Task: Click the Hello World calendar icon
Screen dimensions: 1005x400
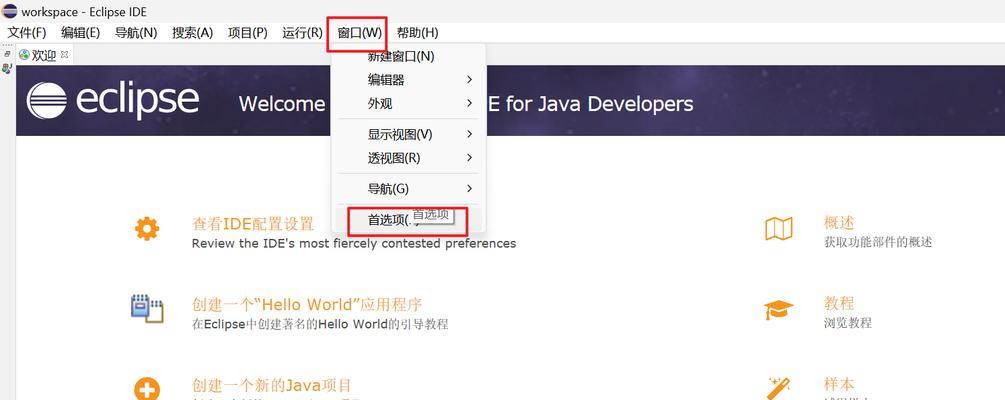Action: pyautogui.click(x=147, y=308)
